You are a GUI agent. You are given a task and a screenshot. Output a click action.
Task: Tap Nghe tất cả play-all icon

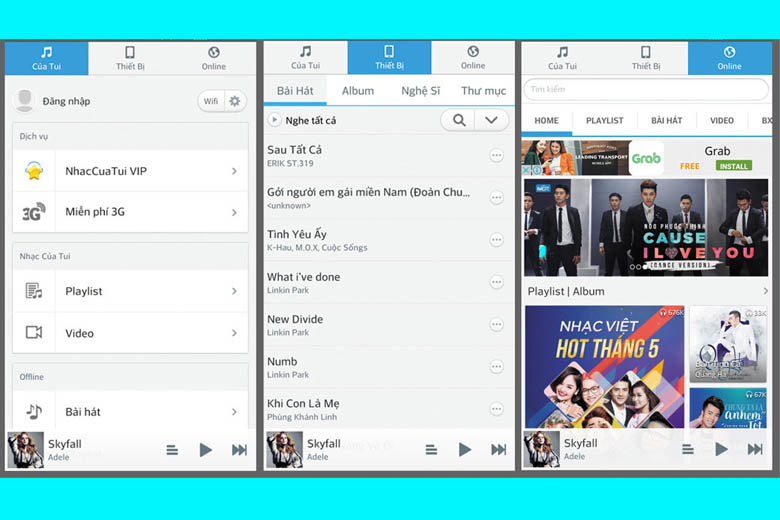274,120
